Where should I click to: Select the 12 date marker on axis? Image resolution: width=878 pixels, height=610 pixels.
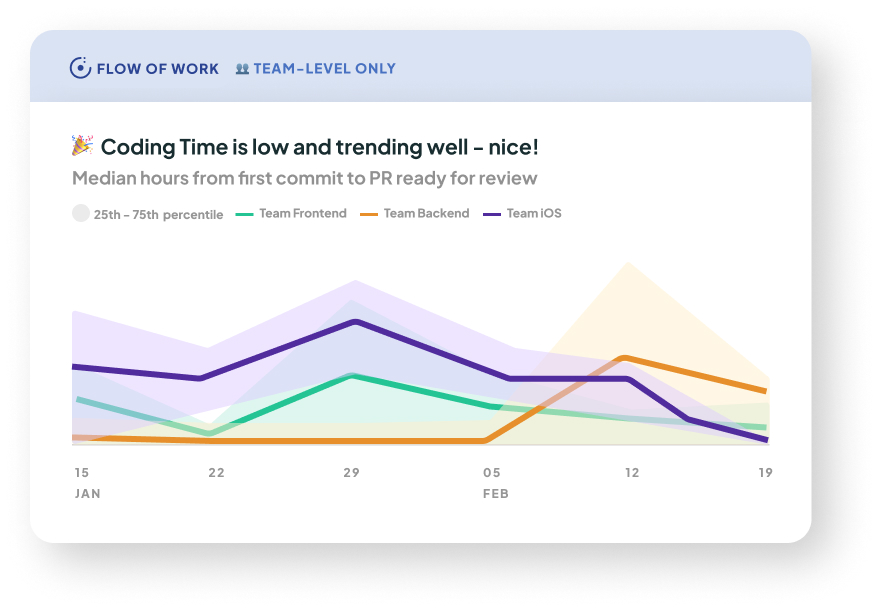pyautogui.click(x=631, y=473)
